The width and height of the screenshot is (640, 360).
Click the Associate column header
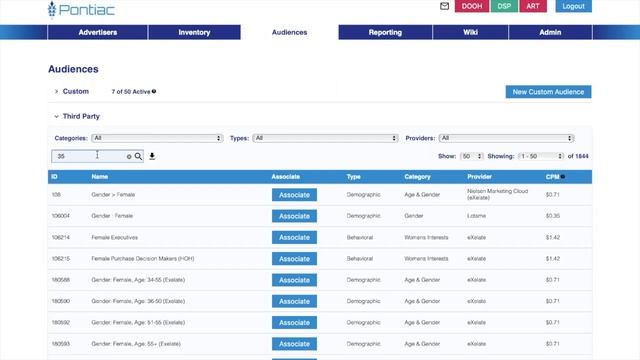[286, 177]
